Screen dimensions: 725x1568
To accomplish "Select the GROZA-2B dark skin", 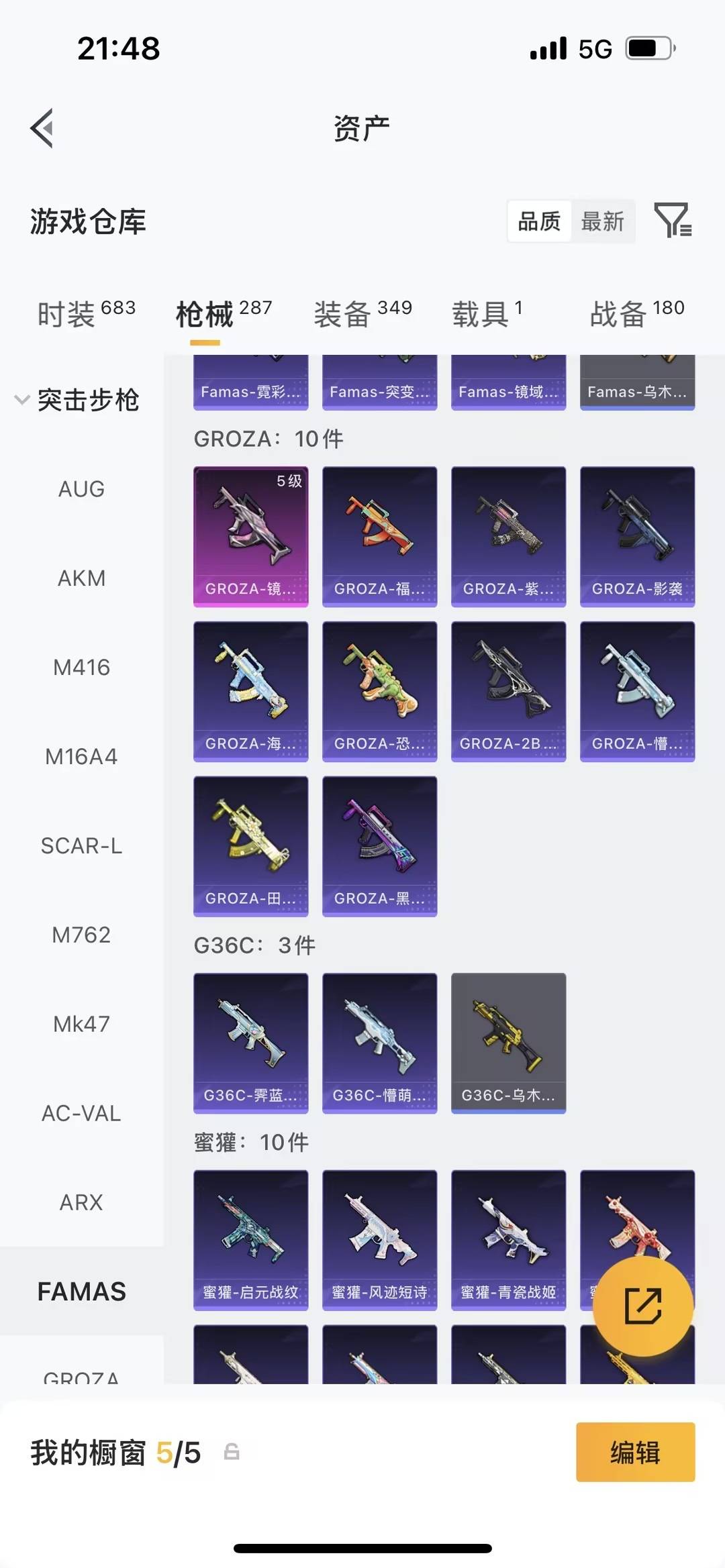I will pyautogui.click(x=509, y=692).
